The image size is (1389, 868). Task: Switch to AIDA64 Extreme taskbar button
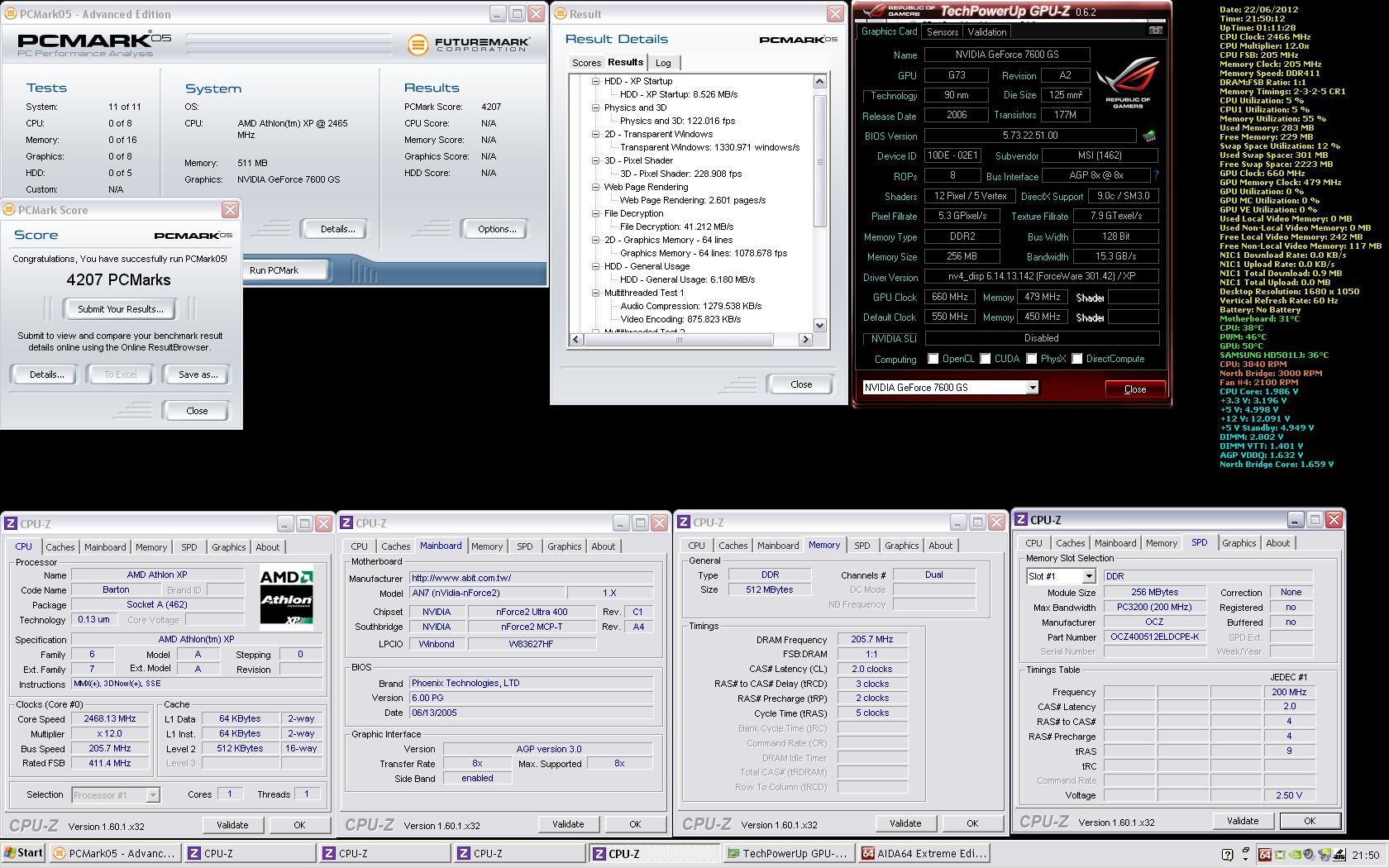pyautogui.click(x=922, y=853)
